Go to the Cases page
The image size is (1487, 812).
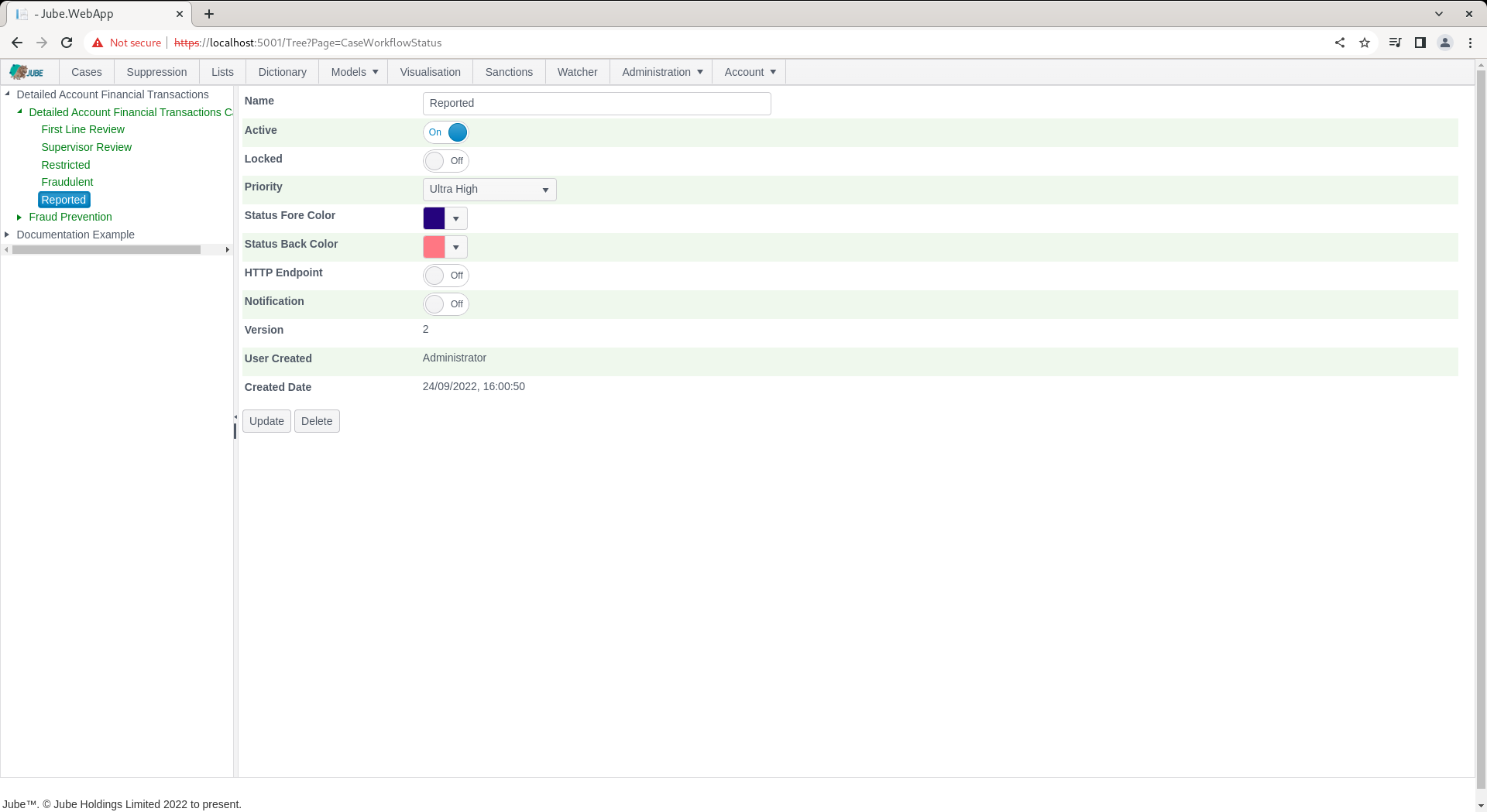[87, 72]
